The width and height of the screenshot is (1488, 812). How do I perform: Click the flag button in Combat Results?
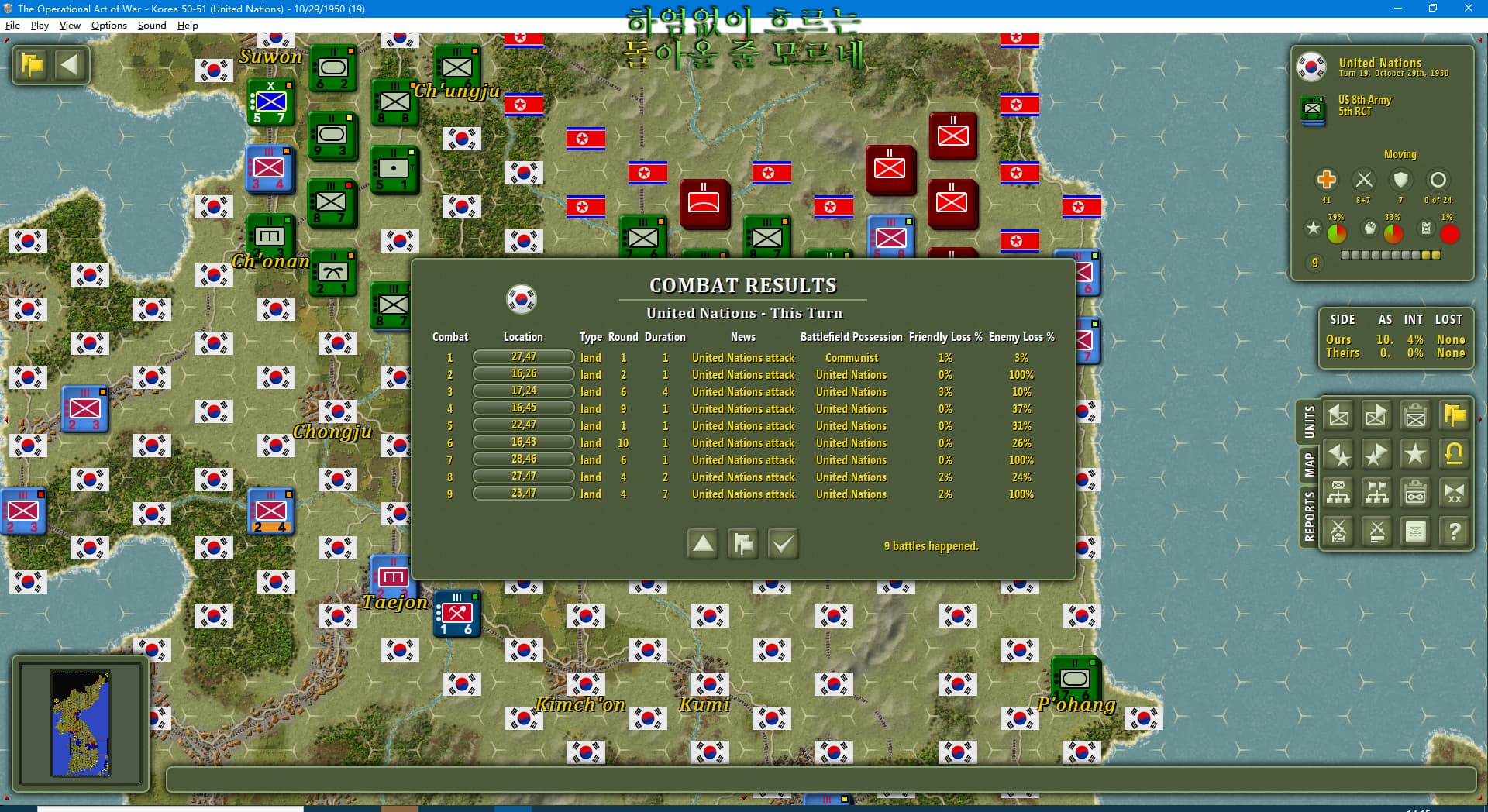[743, 544]
